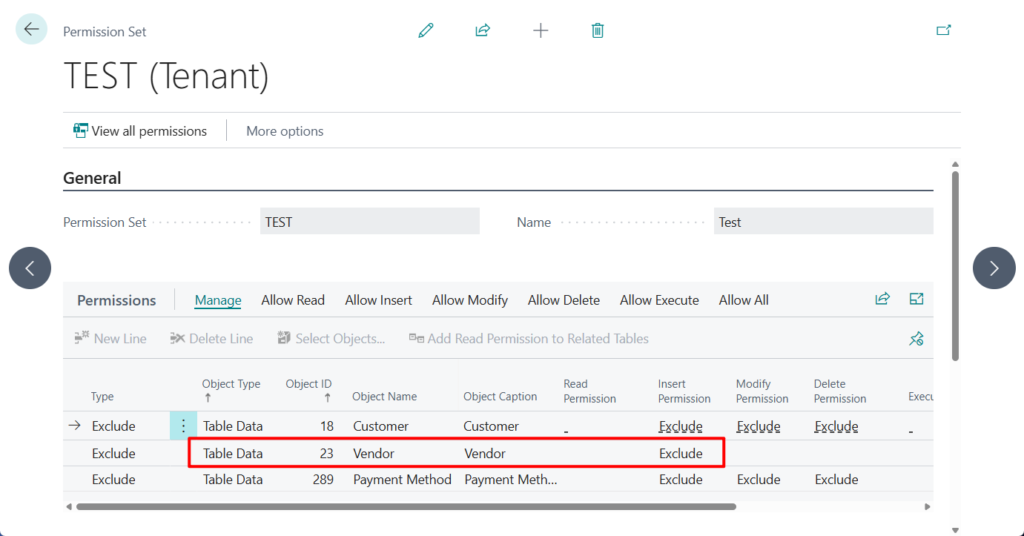Click the Allow All action
Image resolution: width=1024 pixels, height=536 pixels.
pos(743,300)
